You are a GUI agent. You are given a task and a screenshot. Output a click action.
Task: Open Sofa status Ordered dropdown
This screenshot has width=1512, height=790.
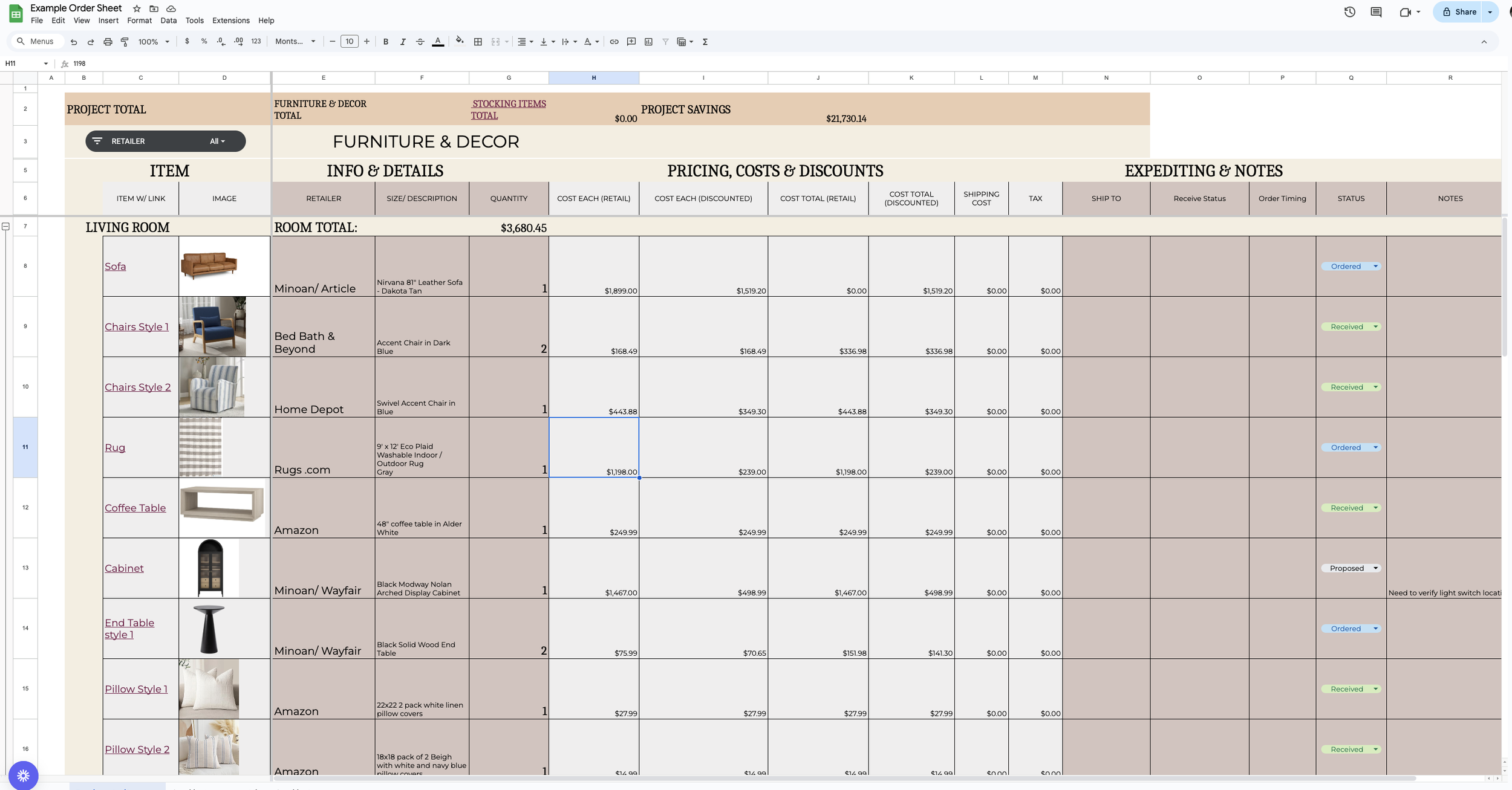click(x=1375, y=267)
